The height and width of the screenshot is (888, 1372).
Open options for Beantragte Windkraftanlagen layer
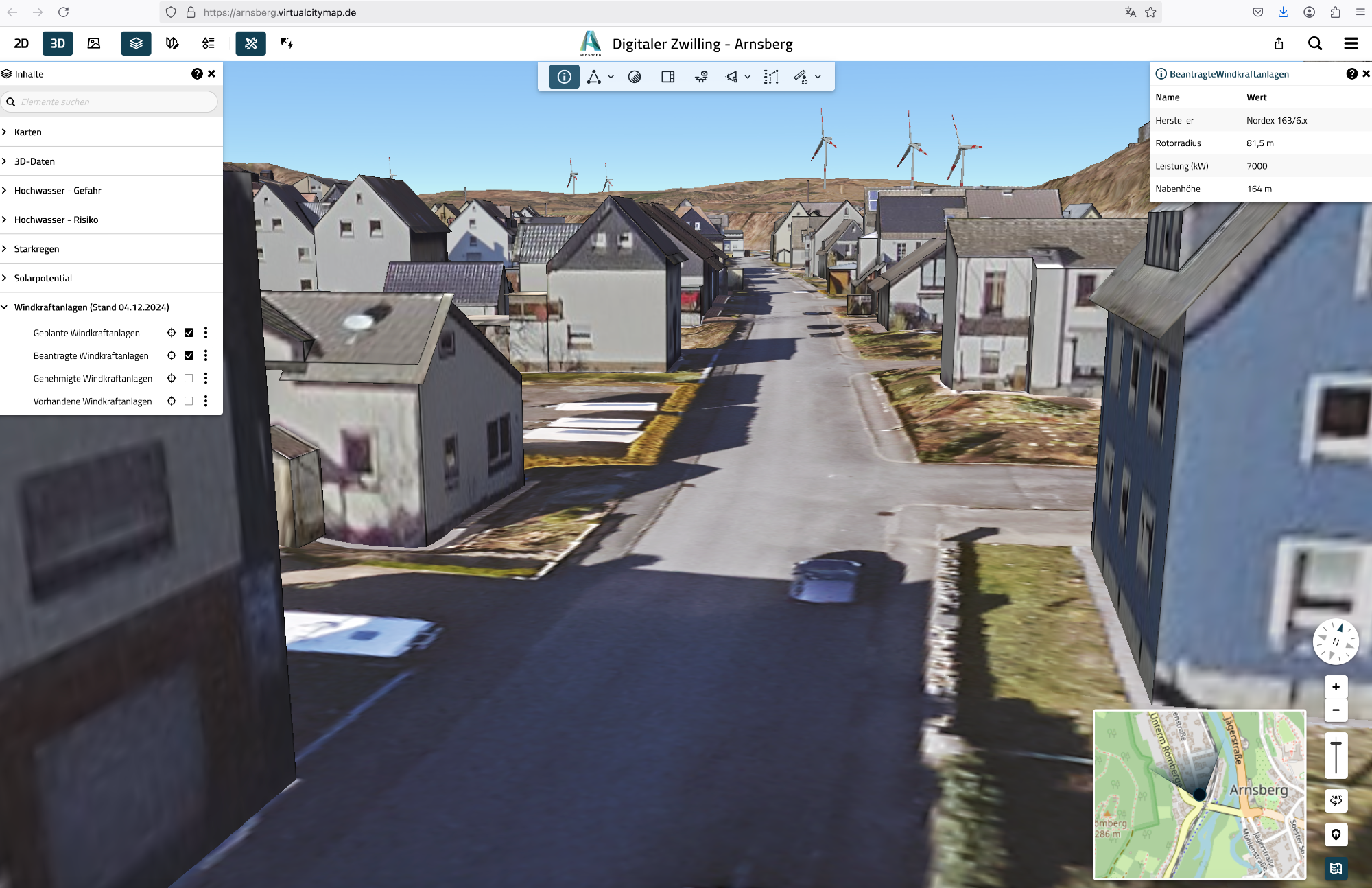coord(206,355)
